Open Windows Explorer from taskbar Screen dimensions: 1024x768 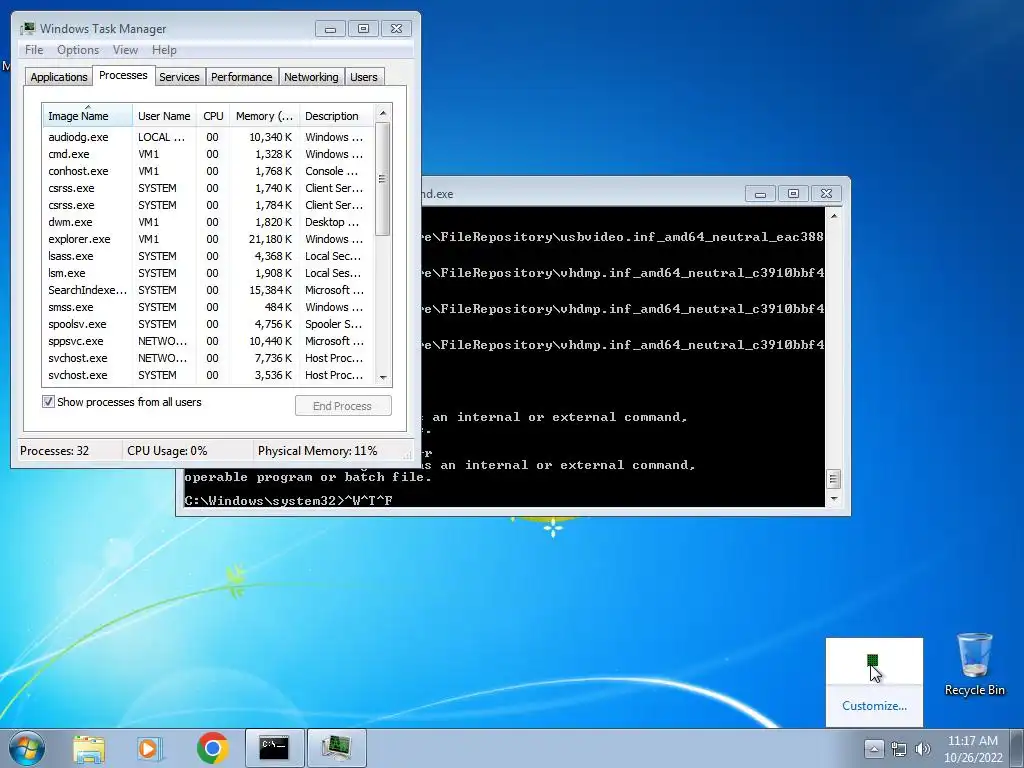point(89,748)
